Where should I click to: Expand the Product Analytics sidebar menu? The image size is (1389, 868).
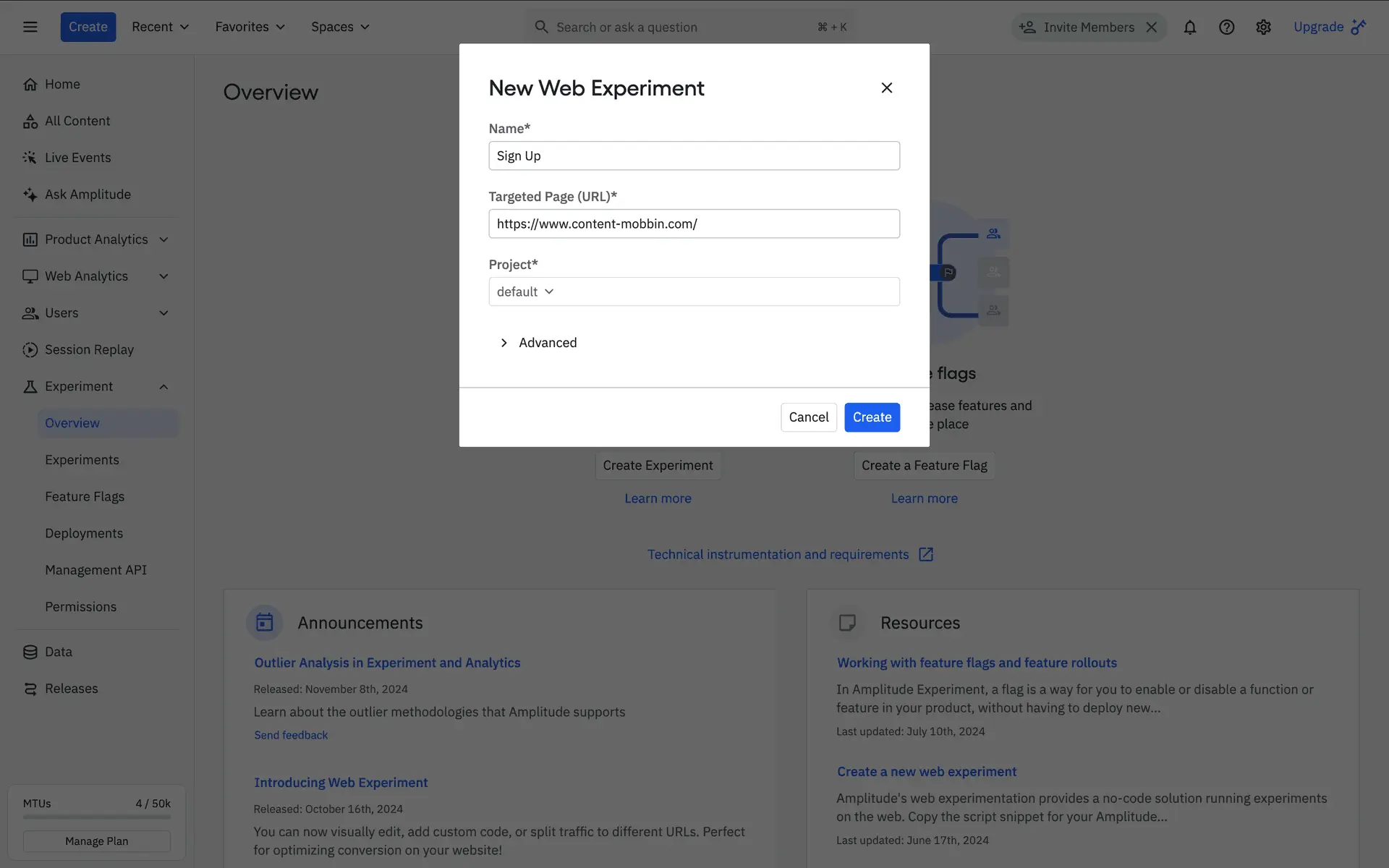tap(163, 239)
